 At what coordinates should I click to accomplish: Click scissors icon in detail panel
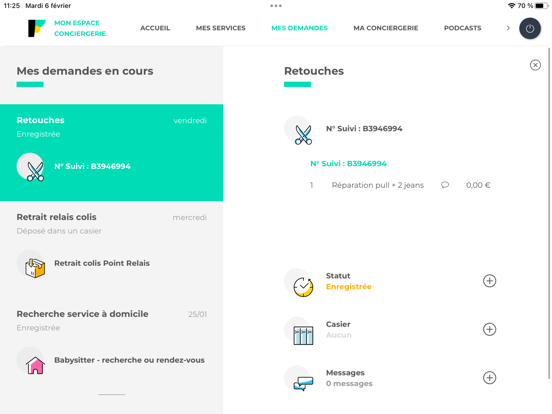(x=303, y=135)
